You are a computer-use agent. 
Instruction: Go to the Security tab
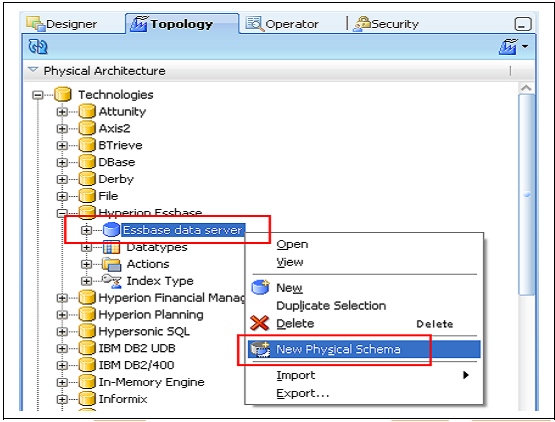click(386, 24)
